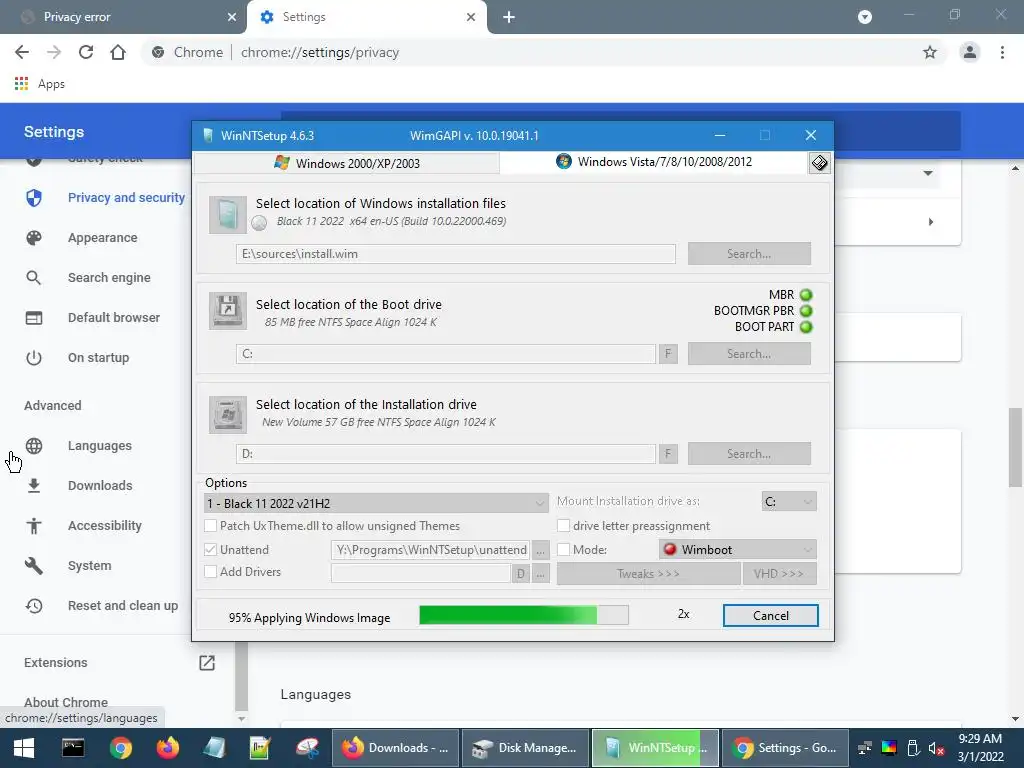Image resolution: width=1024 pixels, height=768 pixels.
Task: Click Chrome's back arrow
Action: point(22,52)
